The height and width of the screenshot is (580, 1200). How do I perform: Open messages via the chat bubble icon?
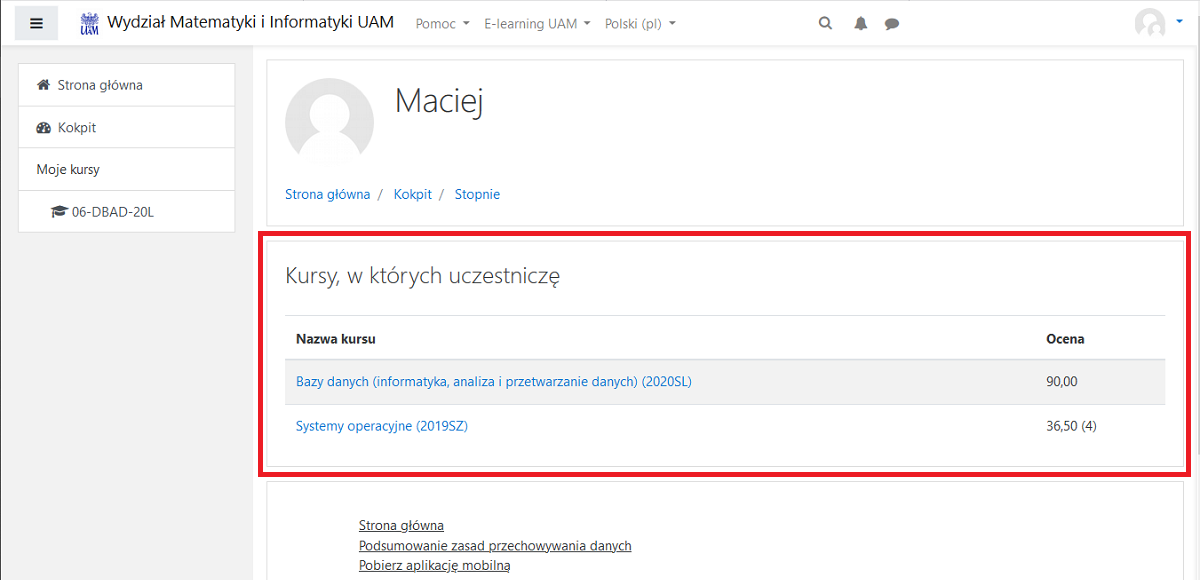[x=891, y=22]
